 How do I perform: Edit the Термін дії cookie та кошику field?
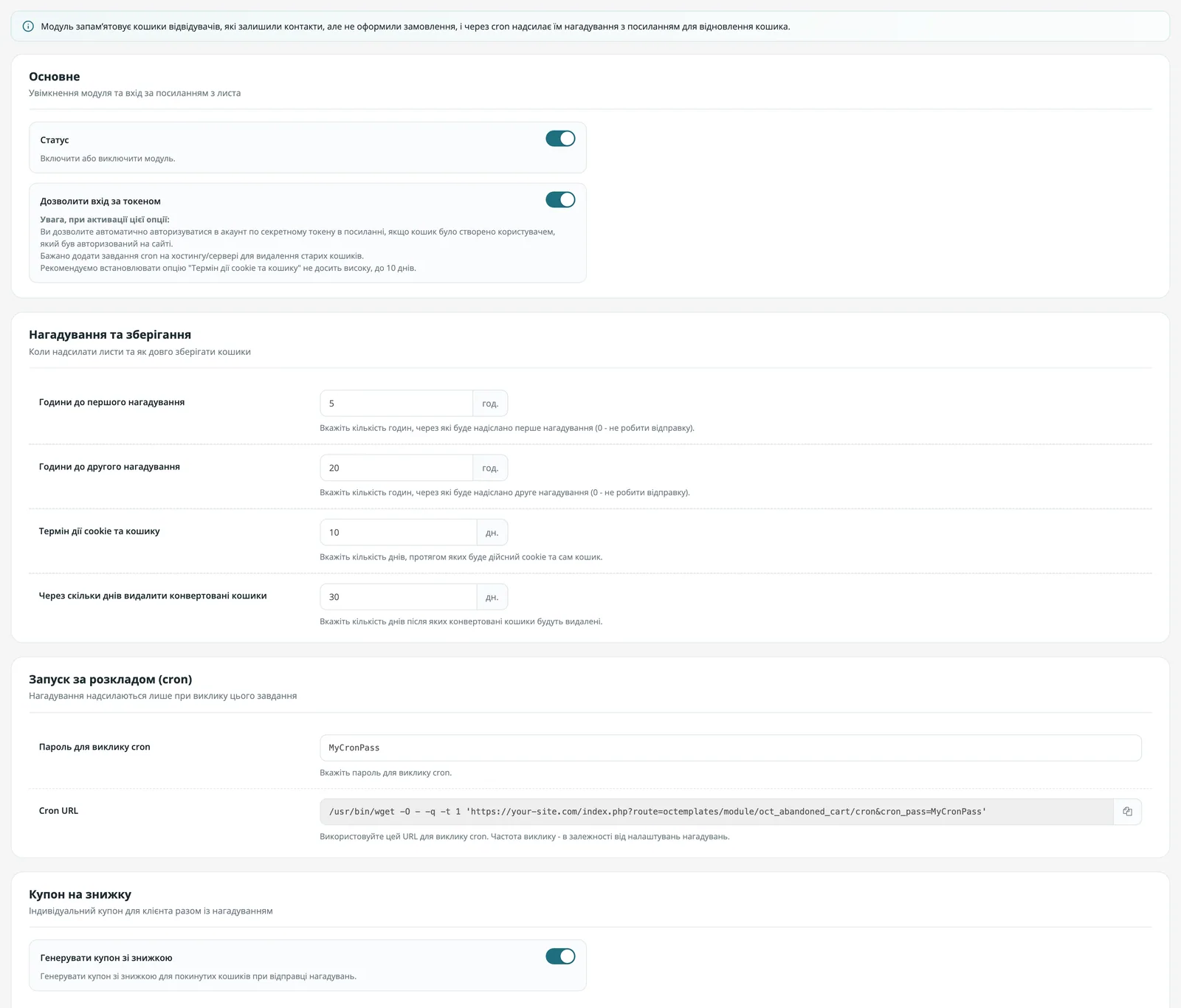(x=399, y=532)
